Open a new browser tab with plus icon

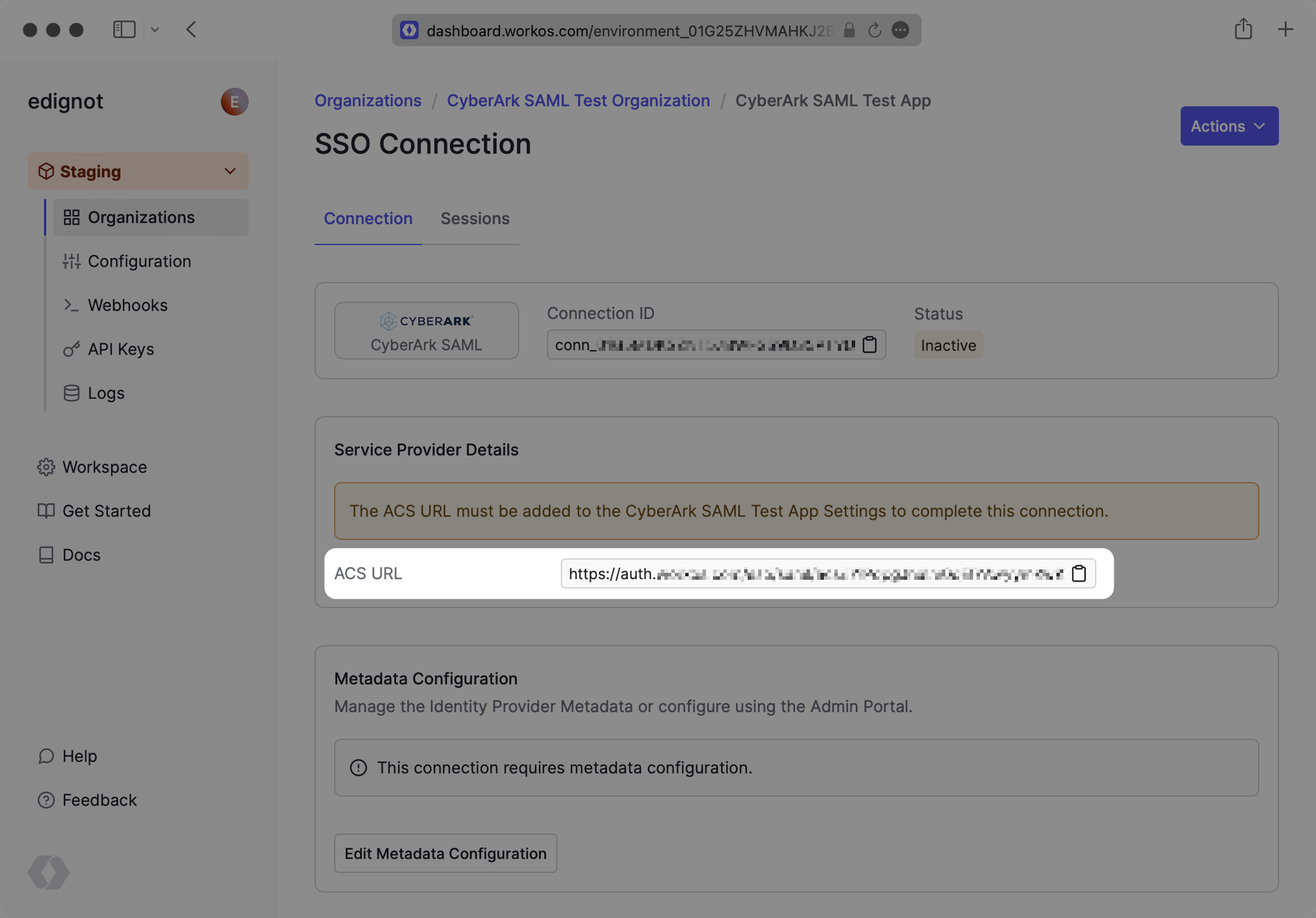[1285, 30]
